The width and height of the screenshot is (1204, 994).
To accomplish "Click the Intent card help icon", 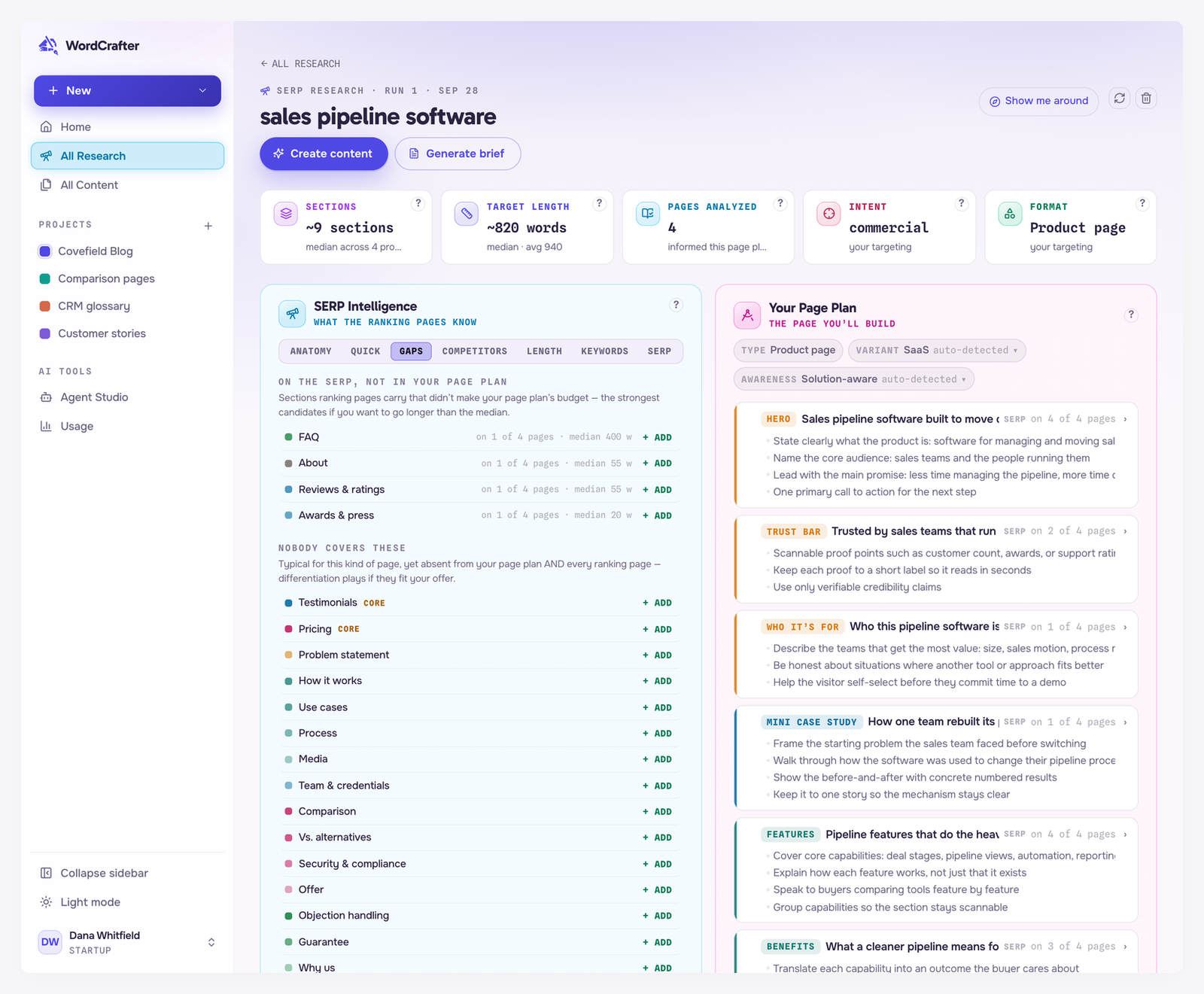I will point(961,203).
